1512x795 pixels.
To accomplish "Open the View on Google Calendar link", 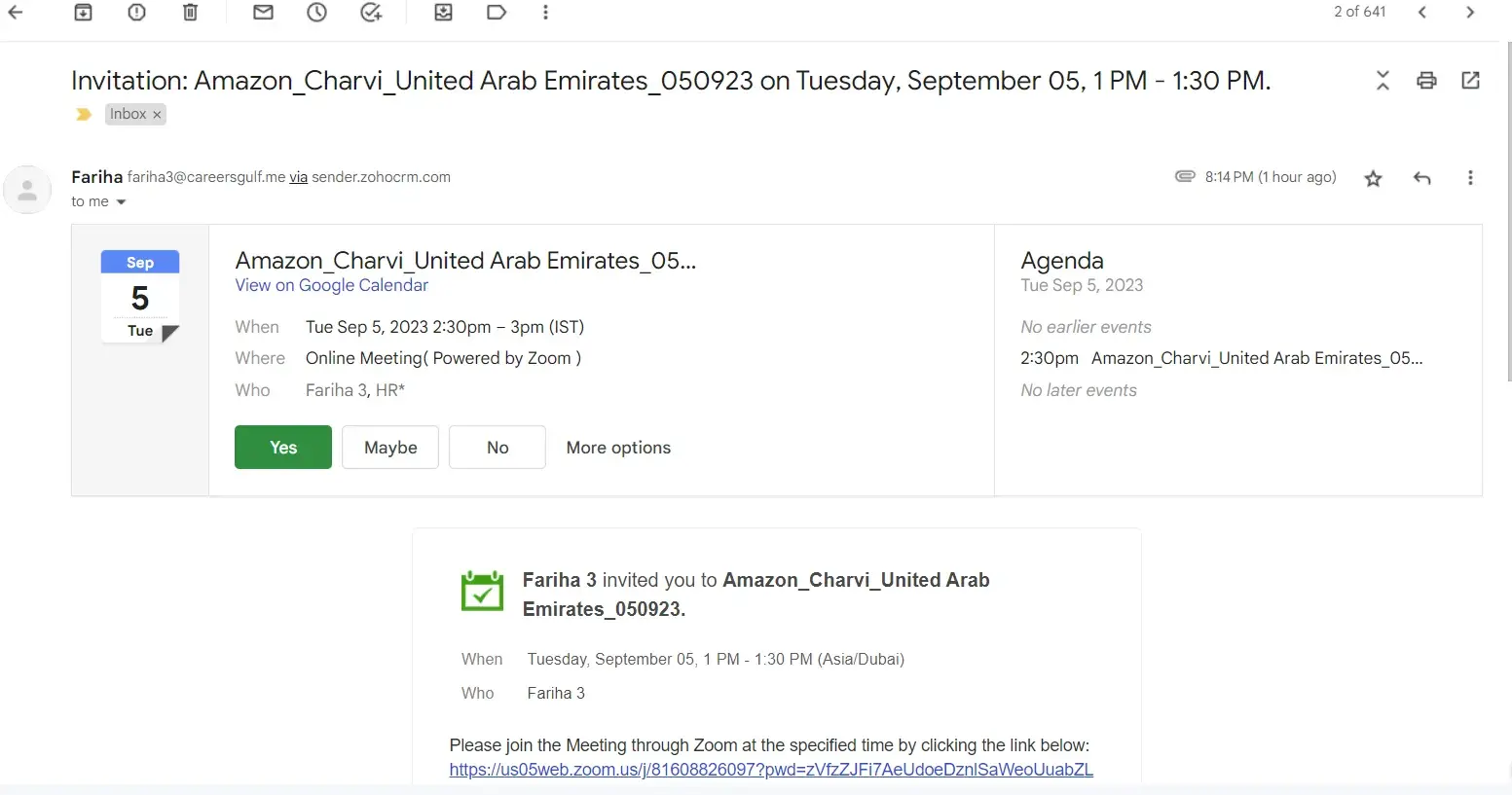I will 331,285.
